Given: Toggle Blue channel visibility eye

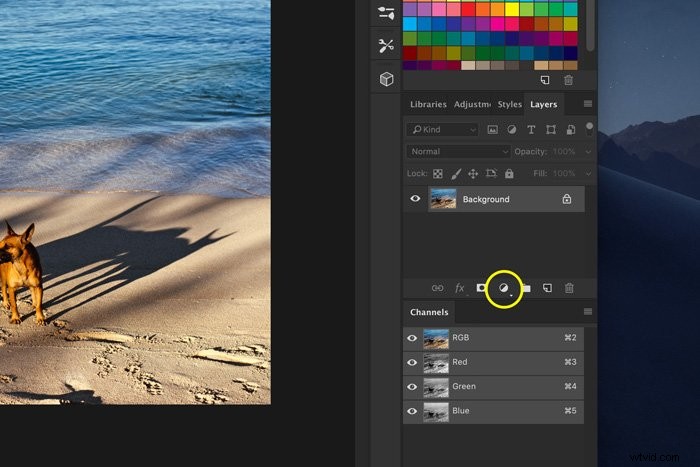Looking at the screenshot, I should click(x=412, y=411).
